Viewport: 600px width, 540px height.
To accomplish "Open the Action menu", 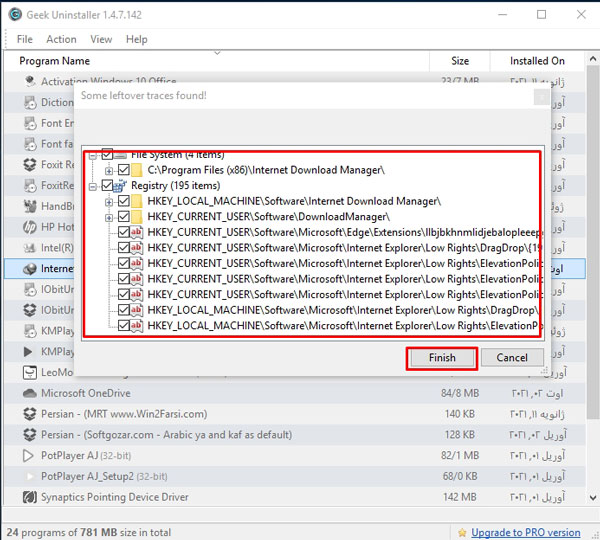I will coord(61,39).
